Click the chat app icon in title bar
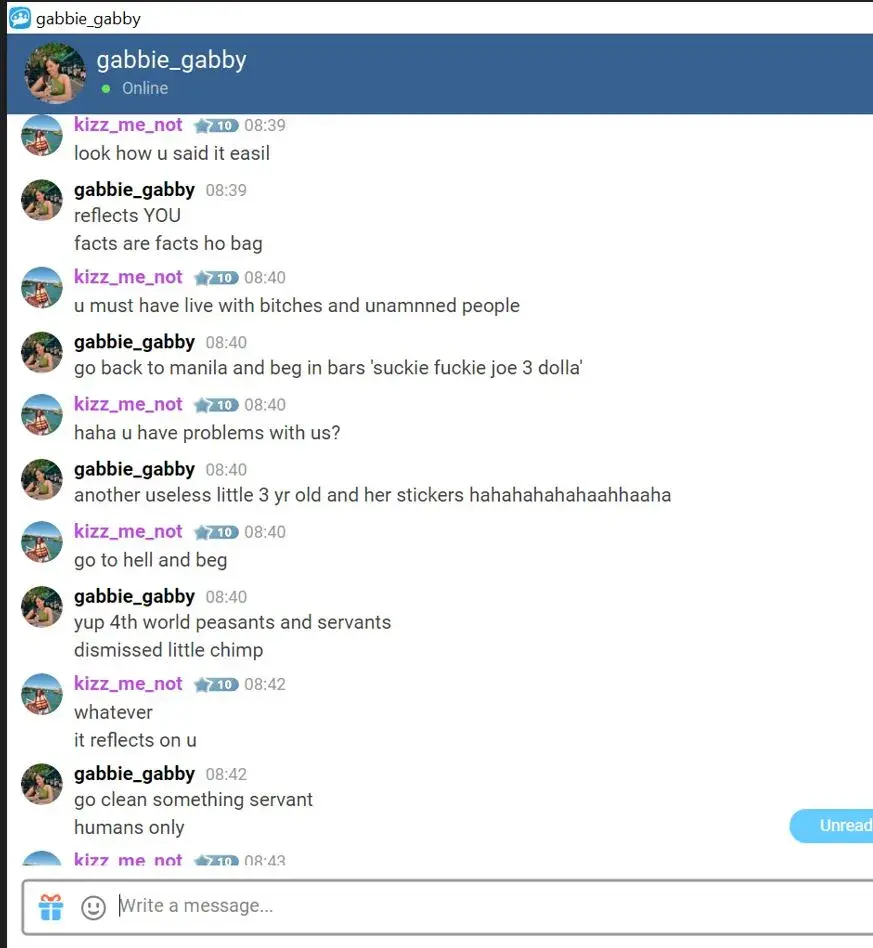873x948 pixels. tap(19, 18)
